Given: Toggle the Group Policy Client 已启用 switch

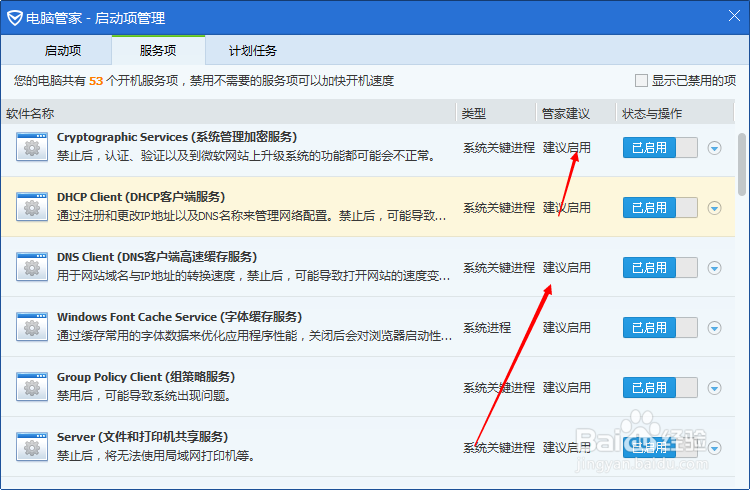Looking at the screenshot, I should [660, 388].
